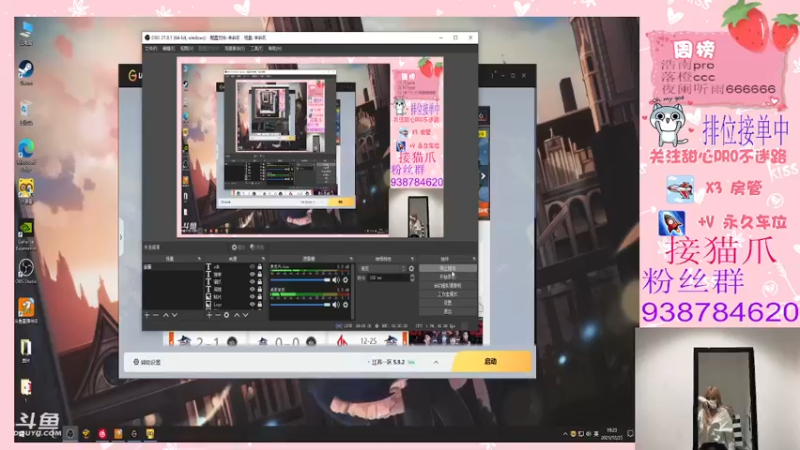This screenshot has width=800, height=450.
Task: Adjust the first mixer channel volume slider
Action: 301,280
